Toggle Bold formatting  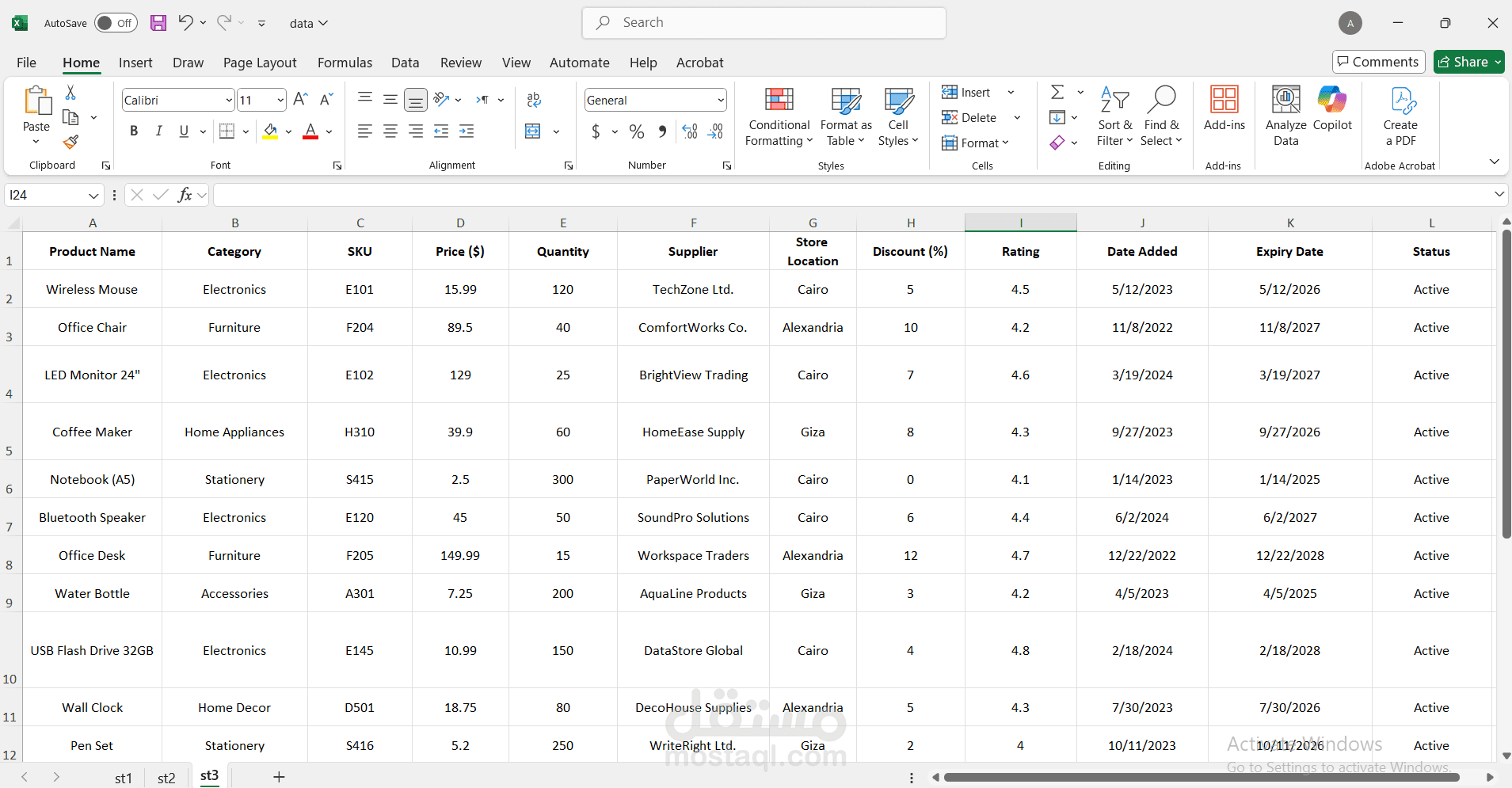pos(134,131)
